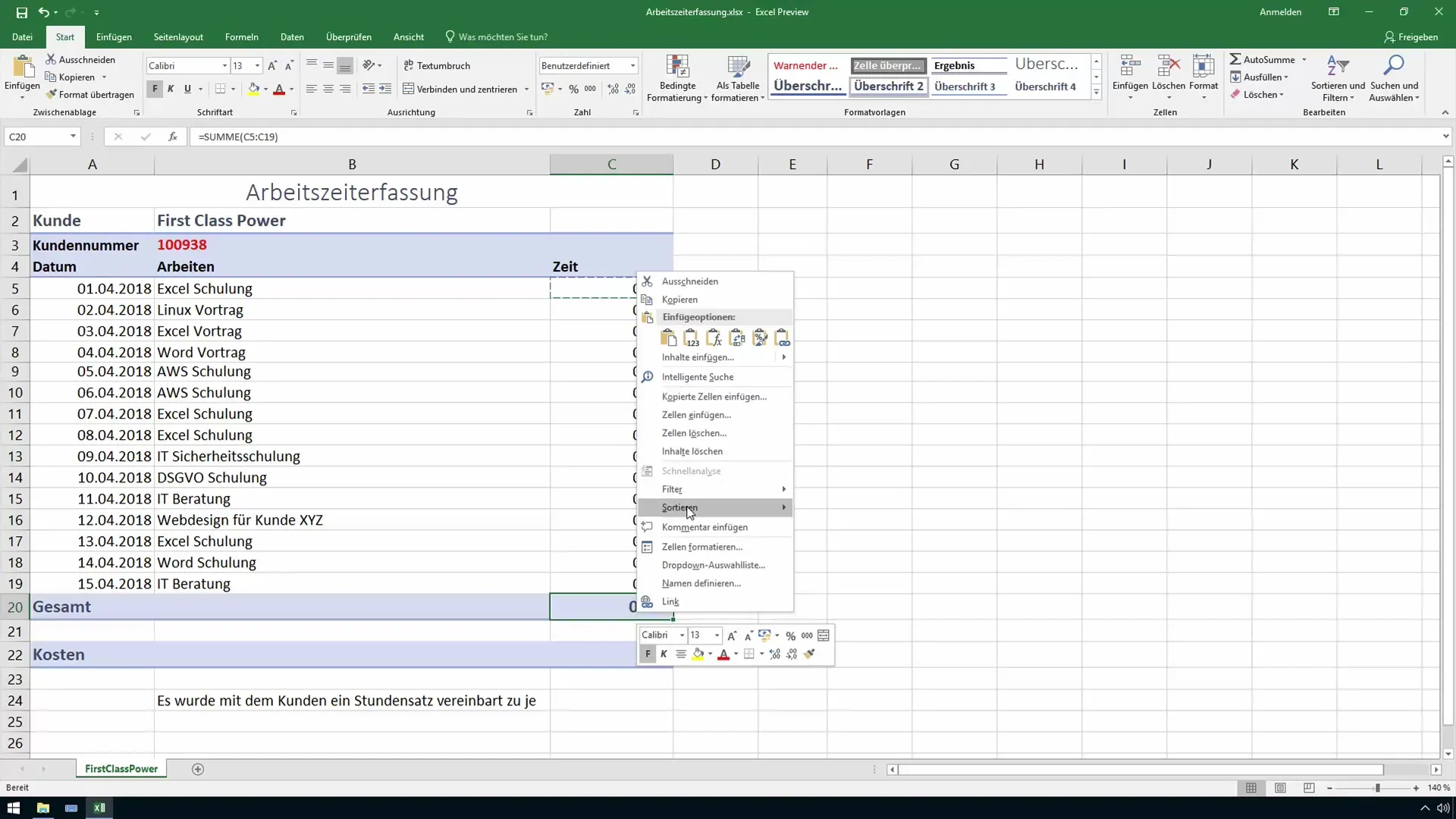
Task: Click the Suchen und Auswählen magnifier icon
Action: (1394, 66)
